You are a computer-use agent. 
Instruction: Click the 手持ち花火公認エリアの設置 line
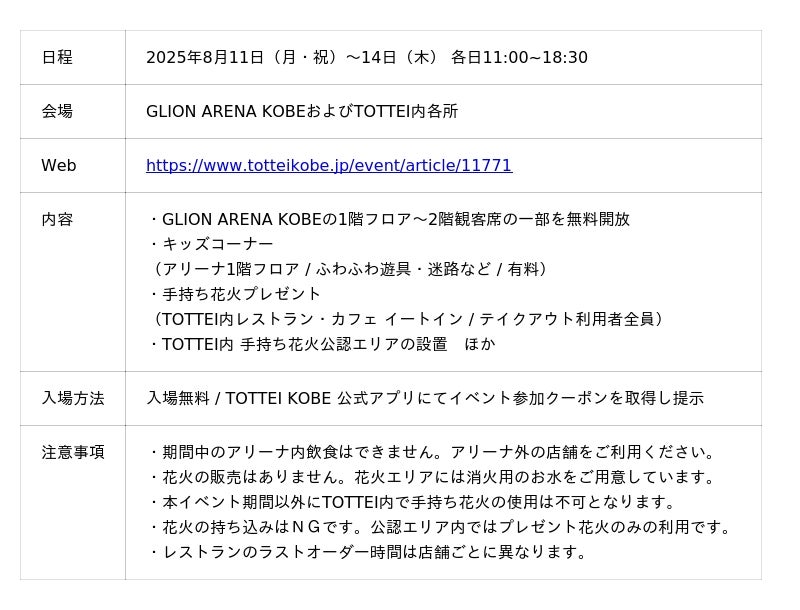coord(320,344)
